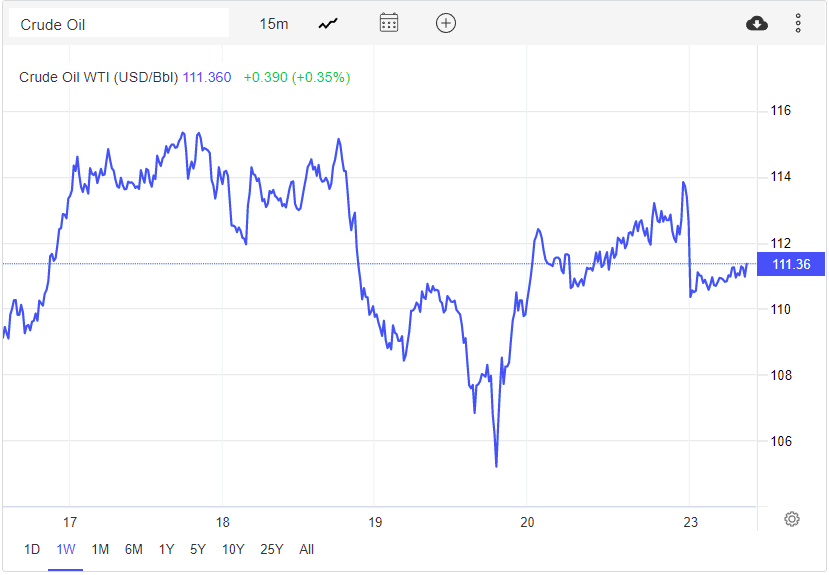Show All historical data range
829x575 pixels.
tap(306, 549)
